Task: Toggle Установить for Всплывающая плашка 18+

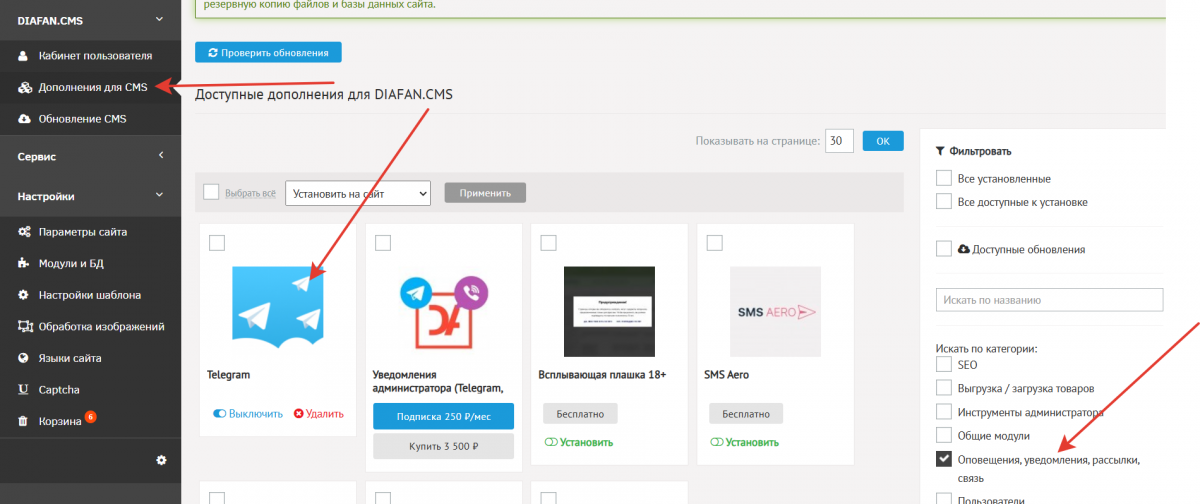Action: 578,442
